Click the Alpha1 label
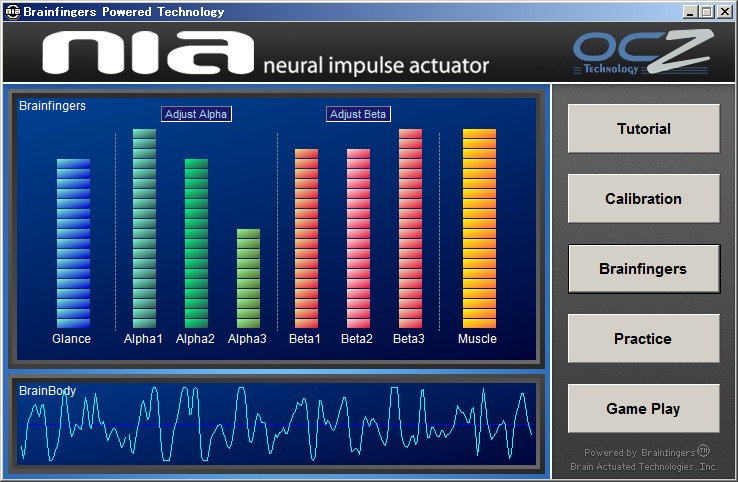Image resolution: width=738 pixels, height=482 pixels. pos(143,339)
